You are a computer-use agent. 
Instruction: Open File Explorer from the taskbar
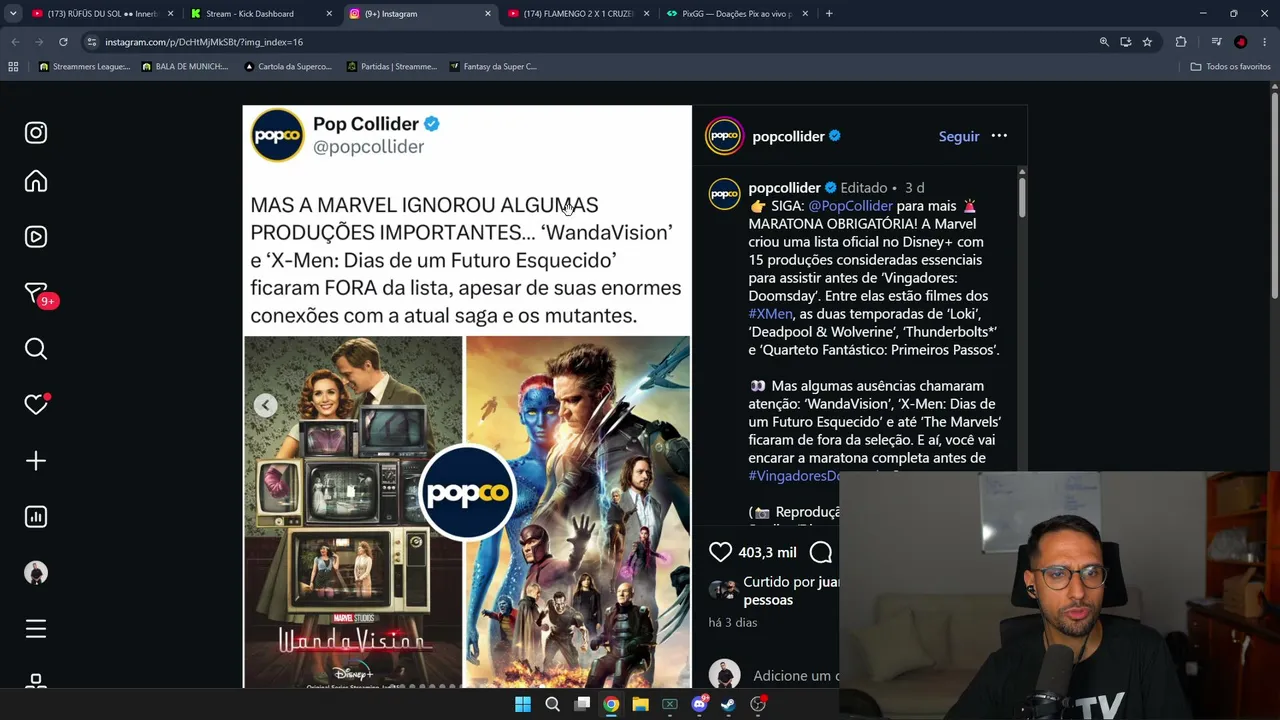(x=641, y=704)
